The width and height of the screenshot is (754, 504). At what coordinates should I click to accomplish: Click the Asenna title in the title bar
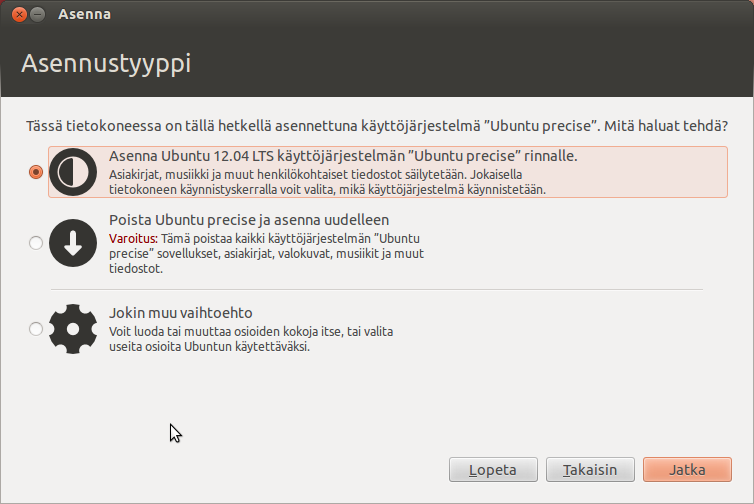point(85,15)
